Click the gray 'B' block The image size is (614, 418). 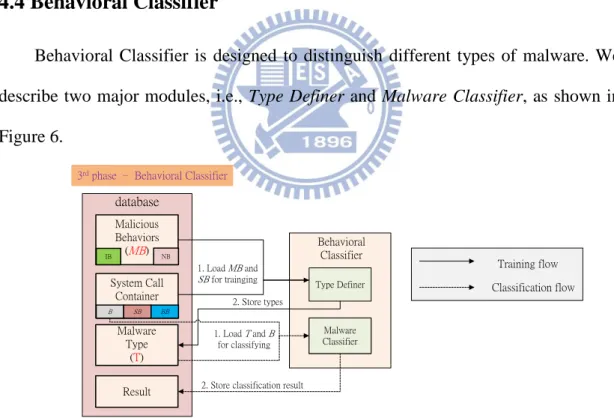[x=110, y=312]
